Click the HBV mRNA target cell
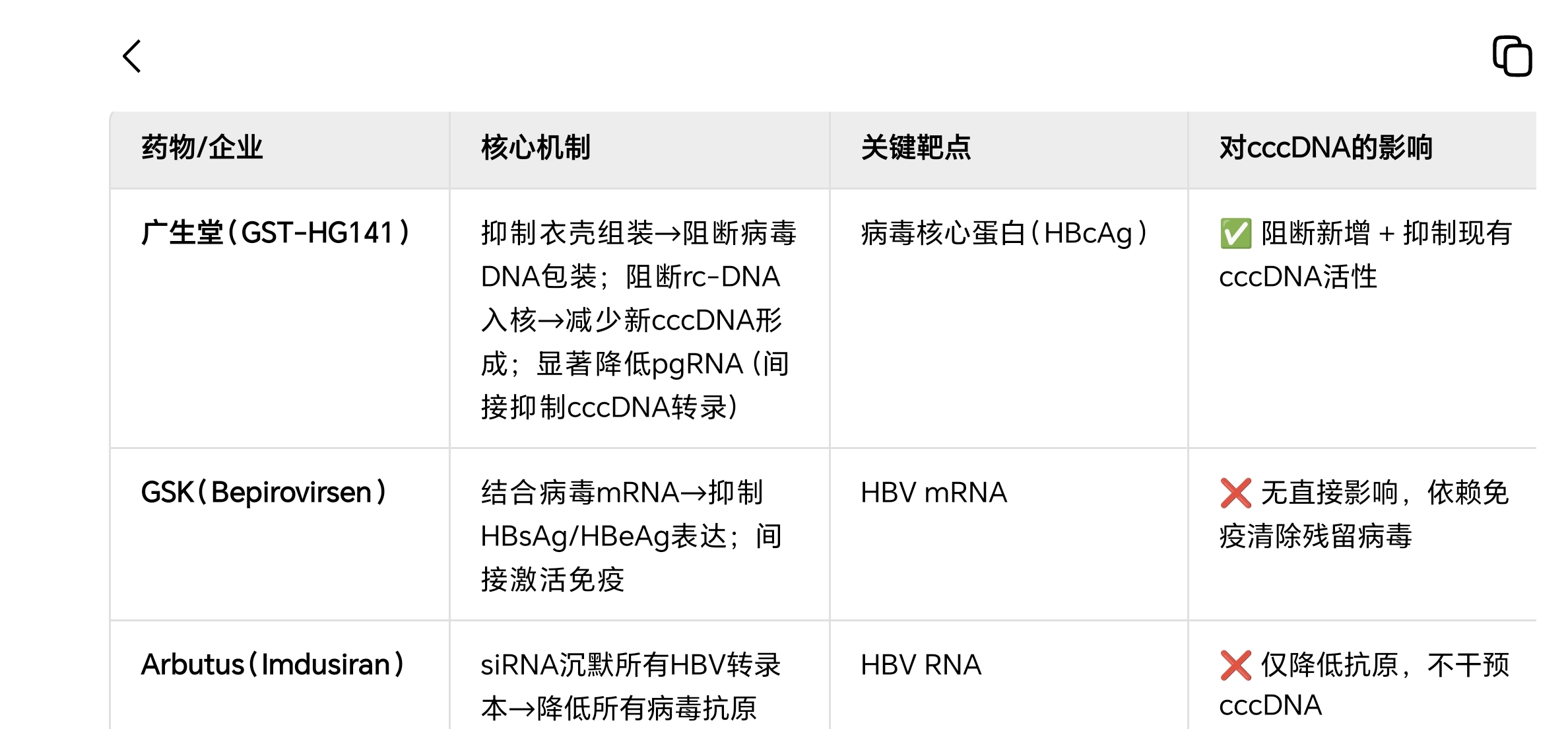Viewport: 1568px width, 729px height. click(x=934, y=493)
